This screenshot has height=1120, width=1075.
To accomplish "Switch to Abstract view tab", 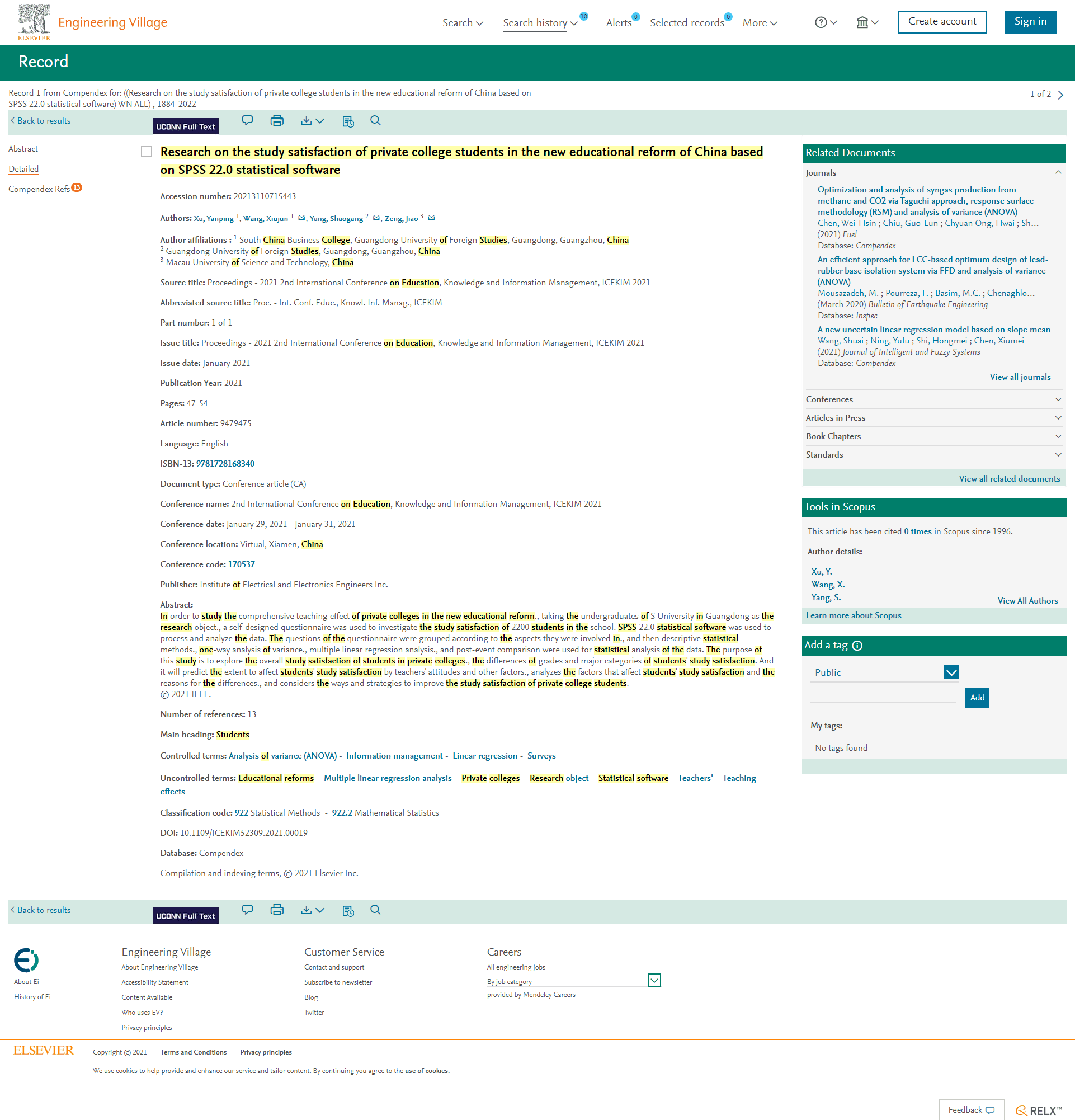I will pos(23,149).
